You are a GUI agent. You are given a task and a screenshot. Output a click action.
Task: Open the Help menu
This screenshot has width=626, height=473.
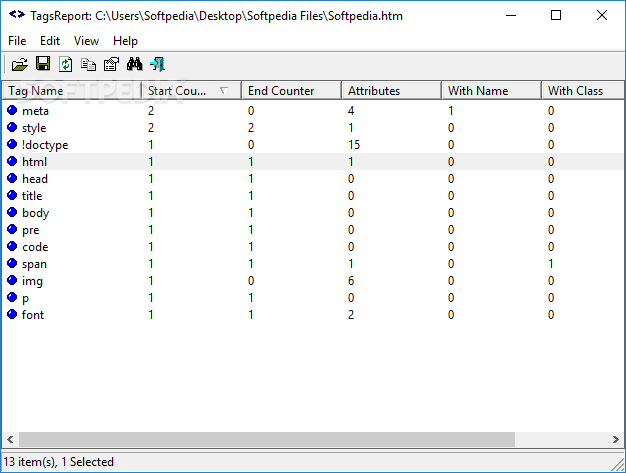[125, 41]
